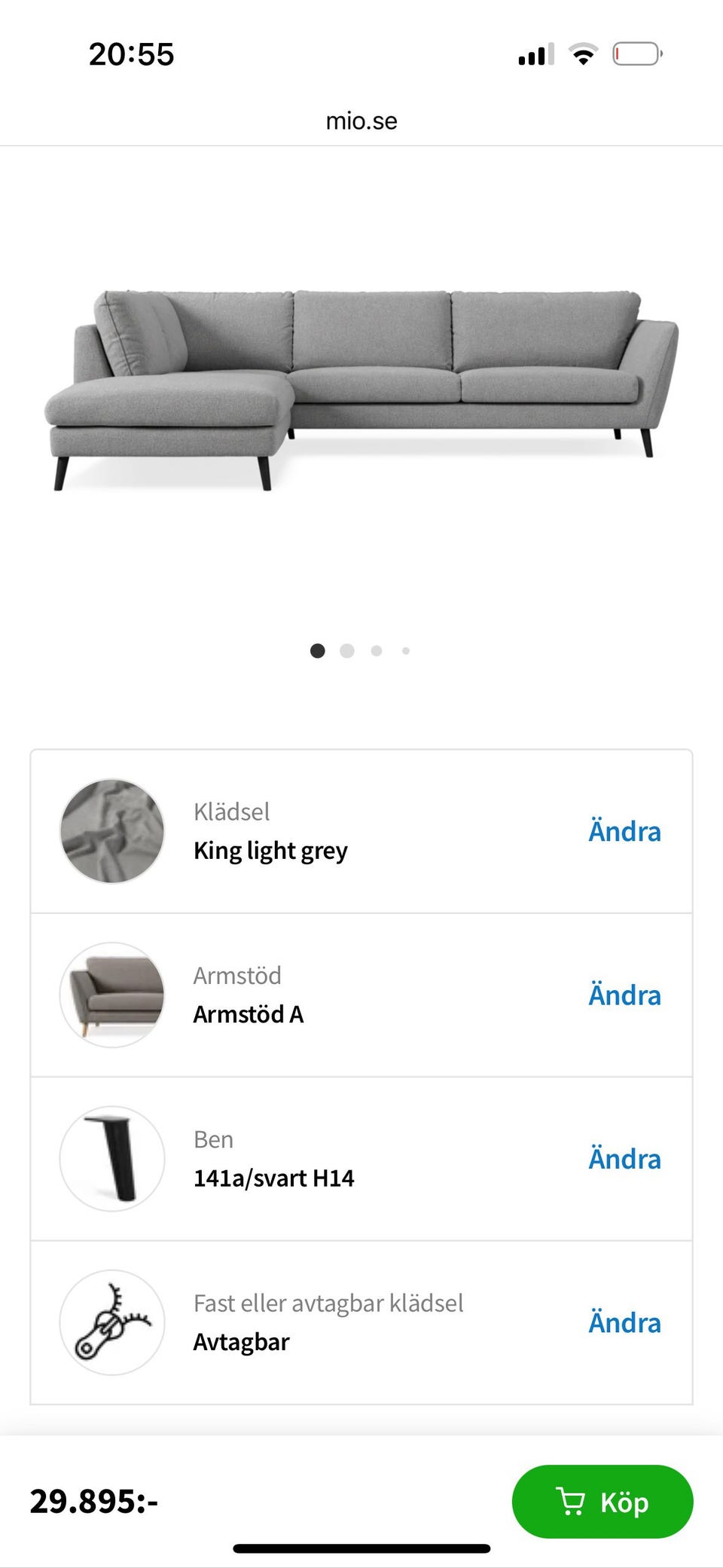Screen dimensions: 723x1568
Task: Tap the cellular signal bars icon
Action: (x=536, y=54)
